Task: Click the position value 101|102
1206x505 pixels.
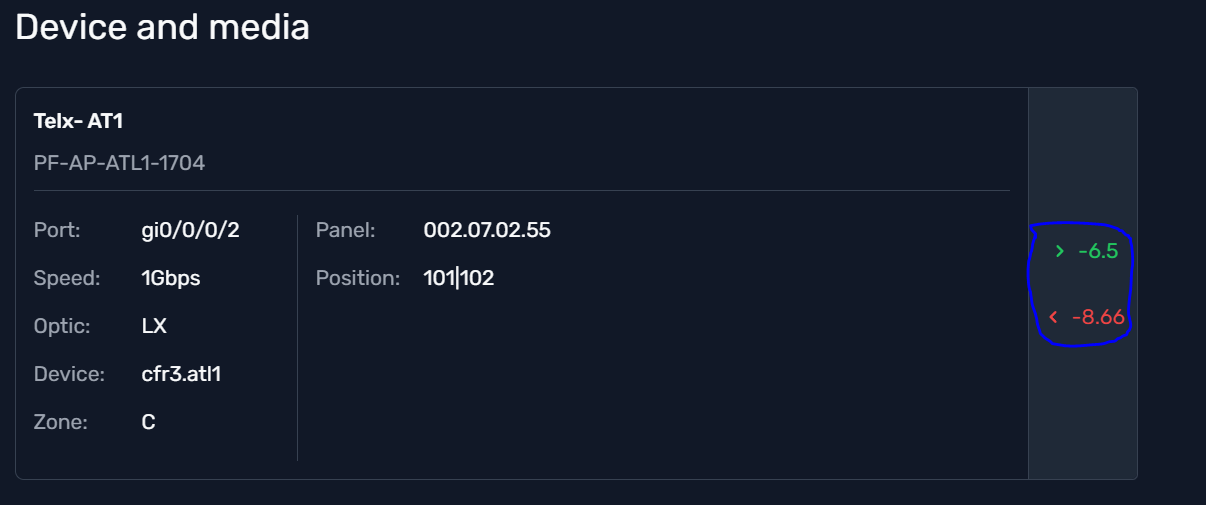Action: (459, 278)
